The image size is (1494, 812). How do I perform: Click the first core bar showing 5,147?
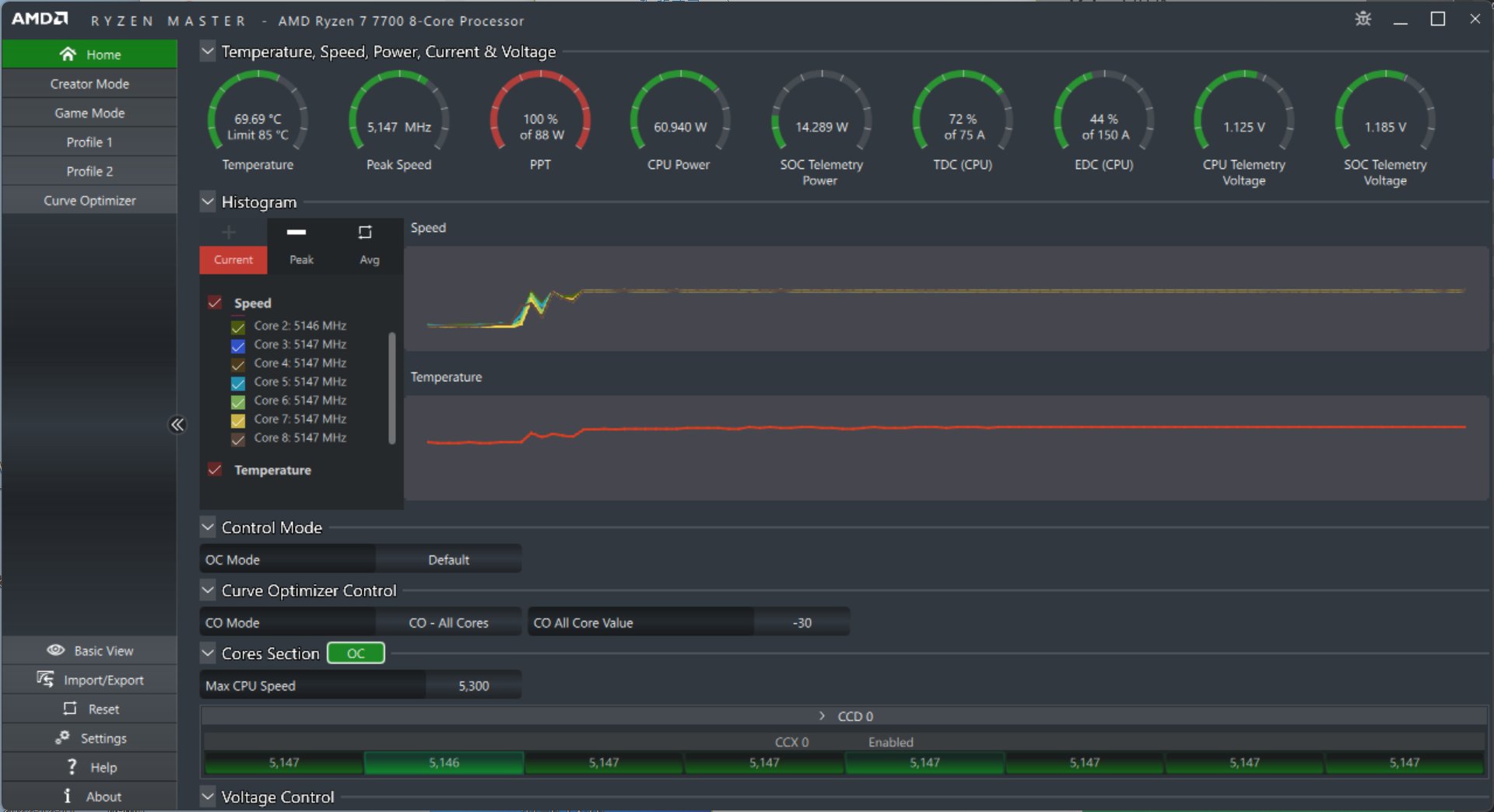(283, 763)
